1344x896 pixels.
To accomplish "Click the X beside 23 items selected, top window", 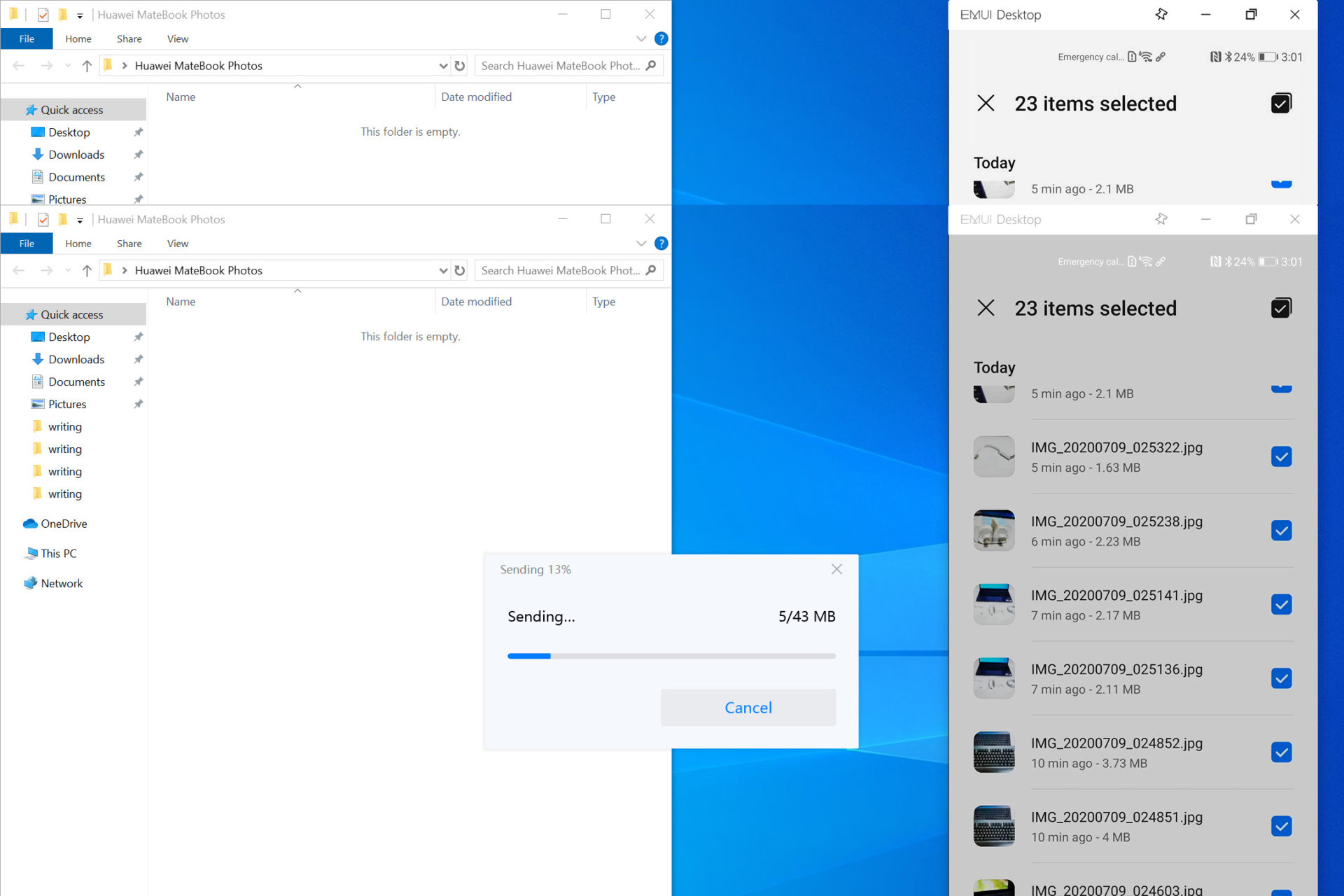I will [x=986, y=104].
